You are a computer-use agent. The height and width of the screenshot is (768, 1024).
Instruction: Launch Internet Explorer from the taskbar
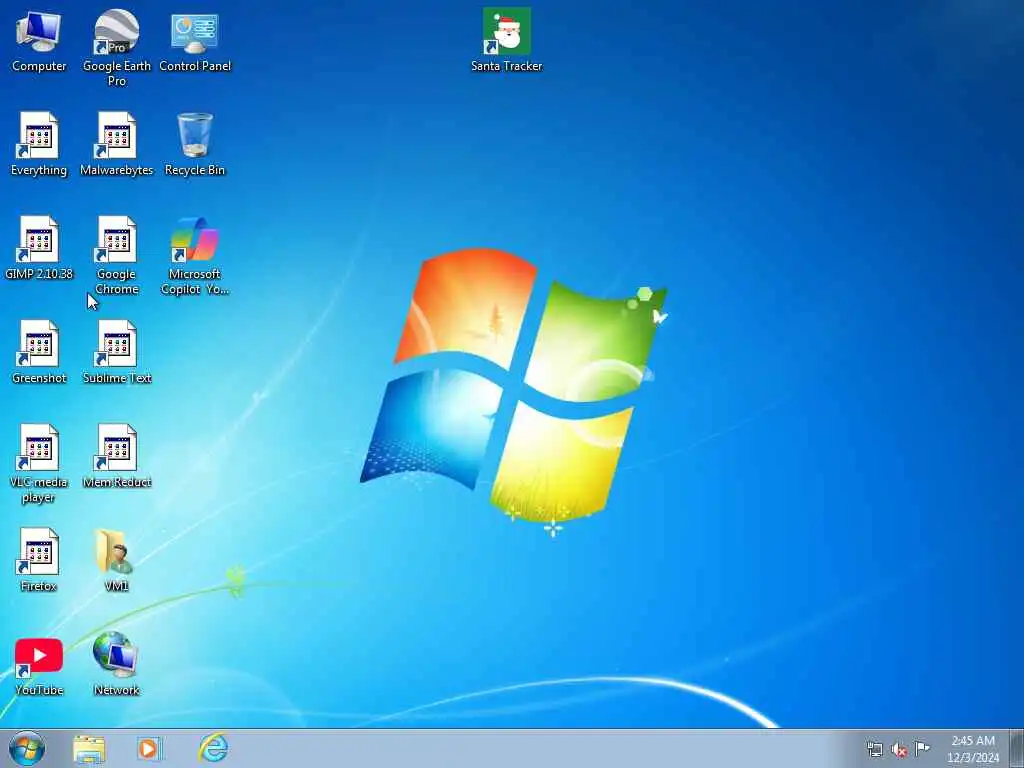point(213,748)
